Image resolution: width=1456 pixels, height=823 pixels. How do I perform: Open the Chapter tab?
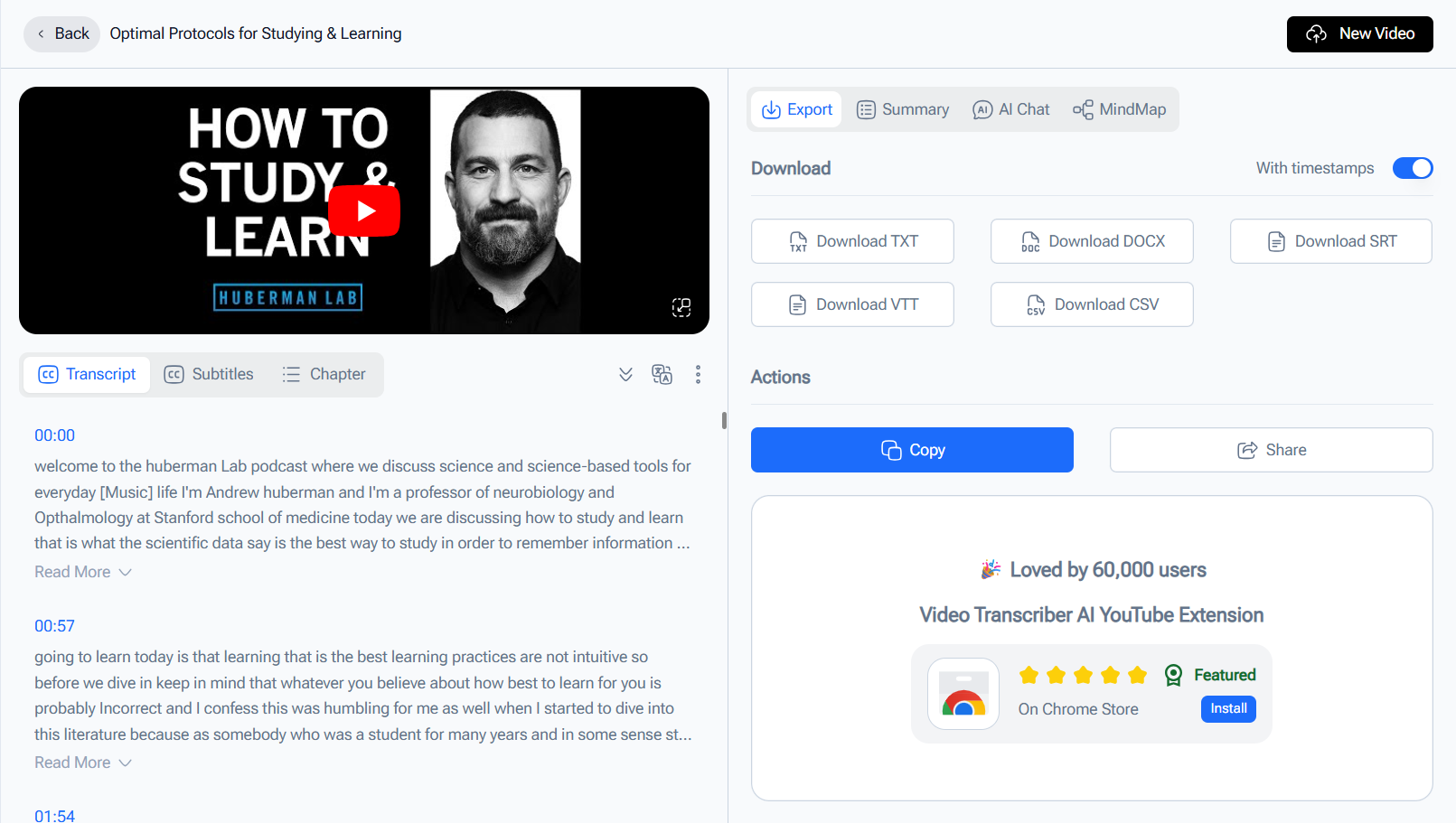(x=324, y=374)
